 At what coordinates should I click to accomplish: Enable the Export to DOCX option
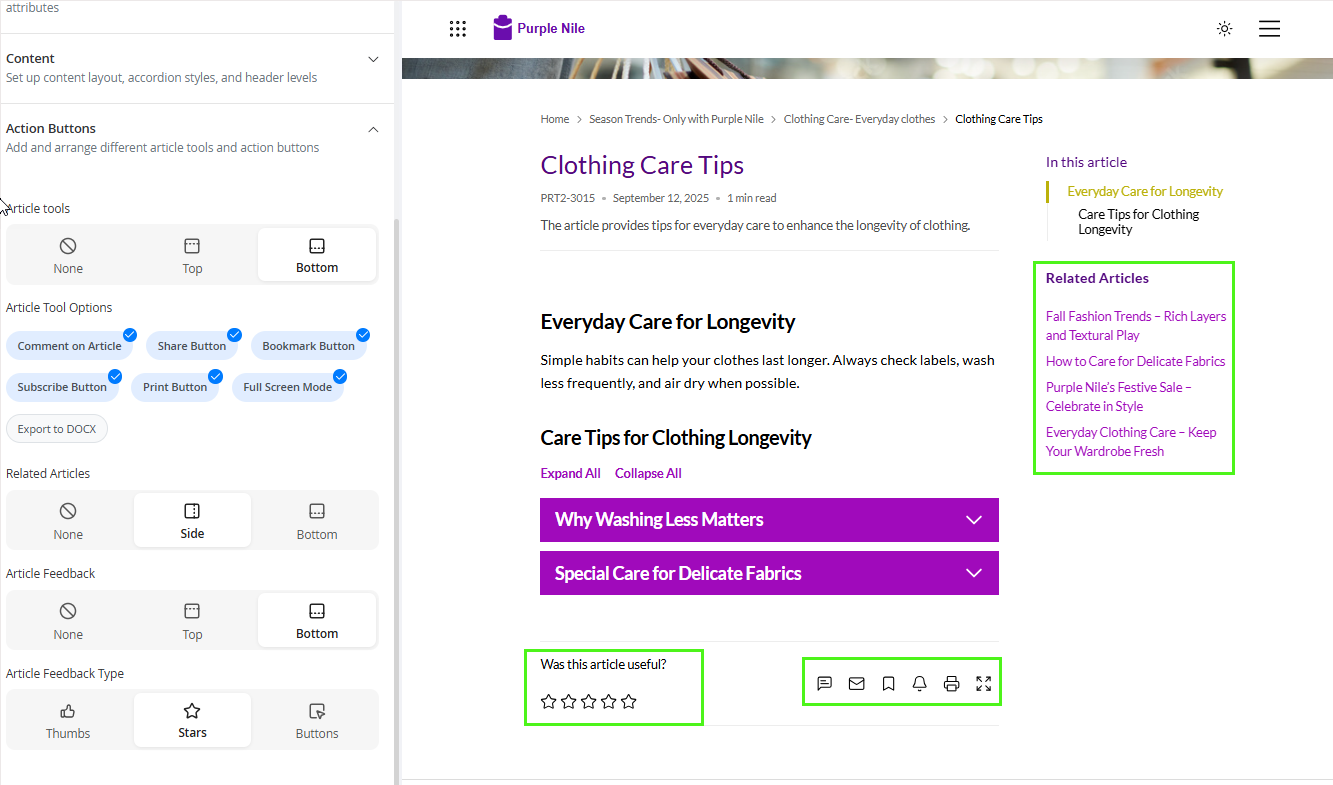click(57, 429)
